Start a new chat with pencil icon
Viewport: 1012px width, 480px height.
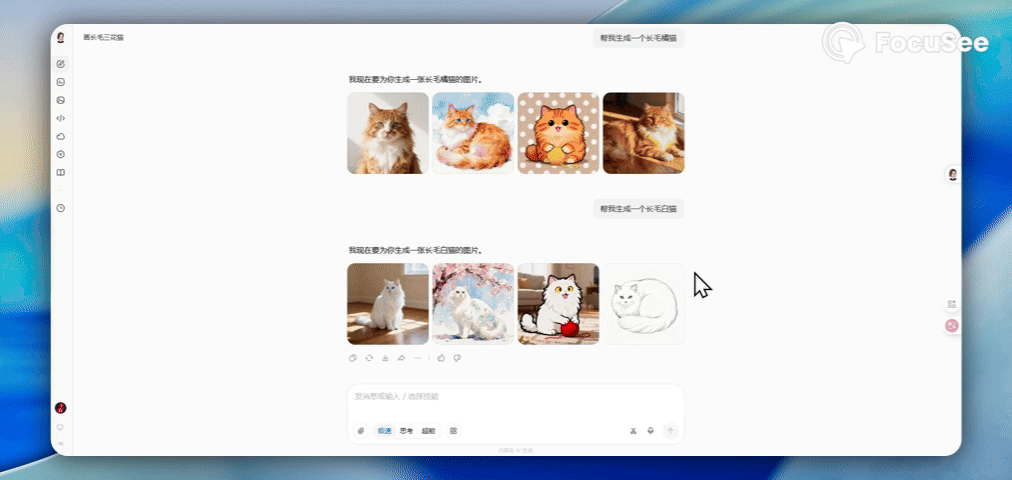point(61,64)
